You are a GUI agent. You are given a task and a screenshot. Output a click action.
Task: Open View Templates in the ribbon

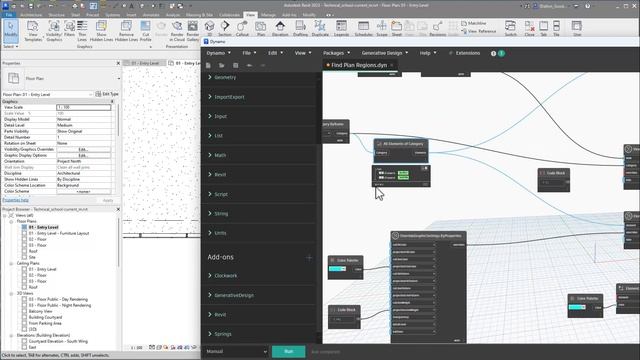[33, 30]
